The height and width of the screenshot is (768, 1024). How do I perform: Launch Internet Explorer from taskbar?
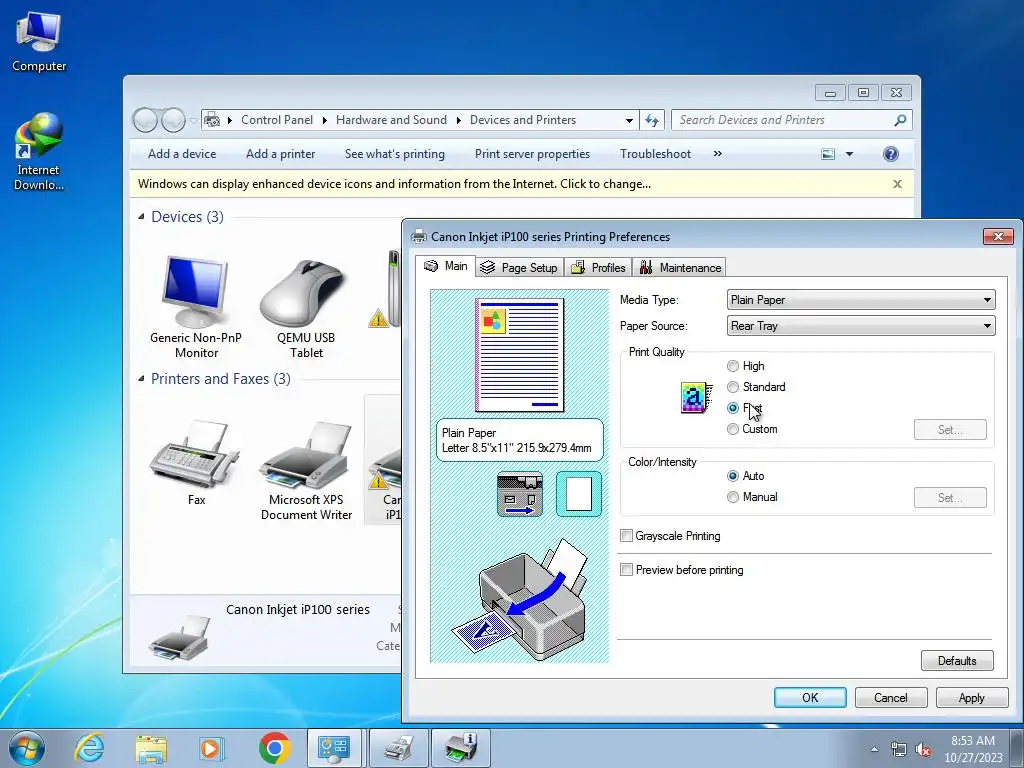coord(89,748)
